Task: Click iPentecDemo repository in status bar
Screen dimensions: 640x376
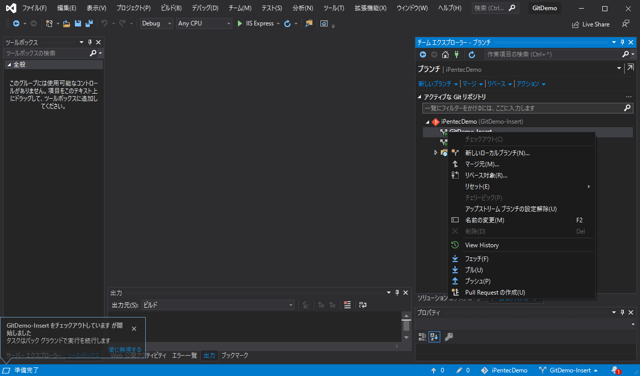Action: tap(504, 370)
